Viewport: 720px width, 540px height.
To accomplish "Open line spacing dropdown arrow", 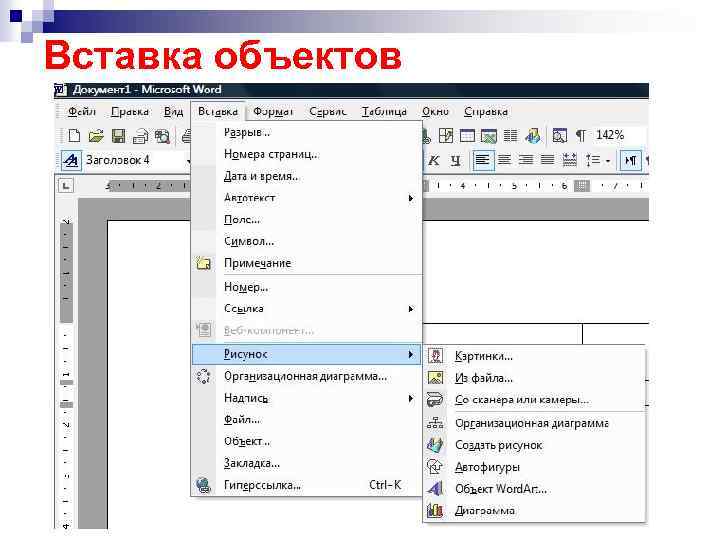I will (x=608, y=161).
